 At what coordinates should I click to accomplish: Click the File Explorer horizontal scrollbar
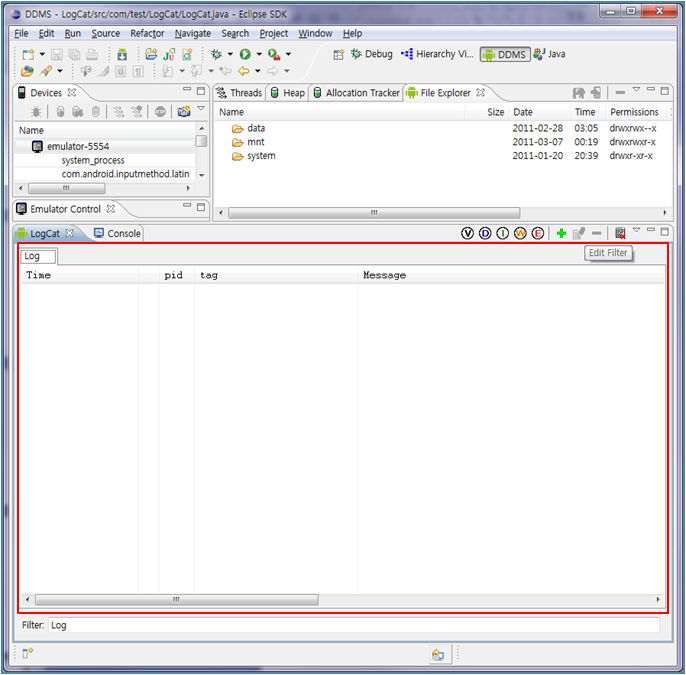(x=374, y=213)
